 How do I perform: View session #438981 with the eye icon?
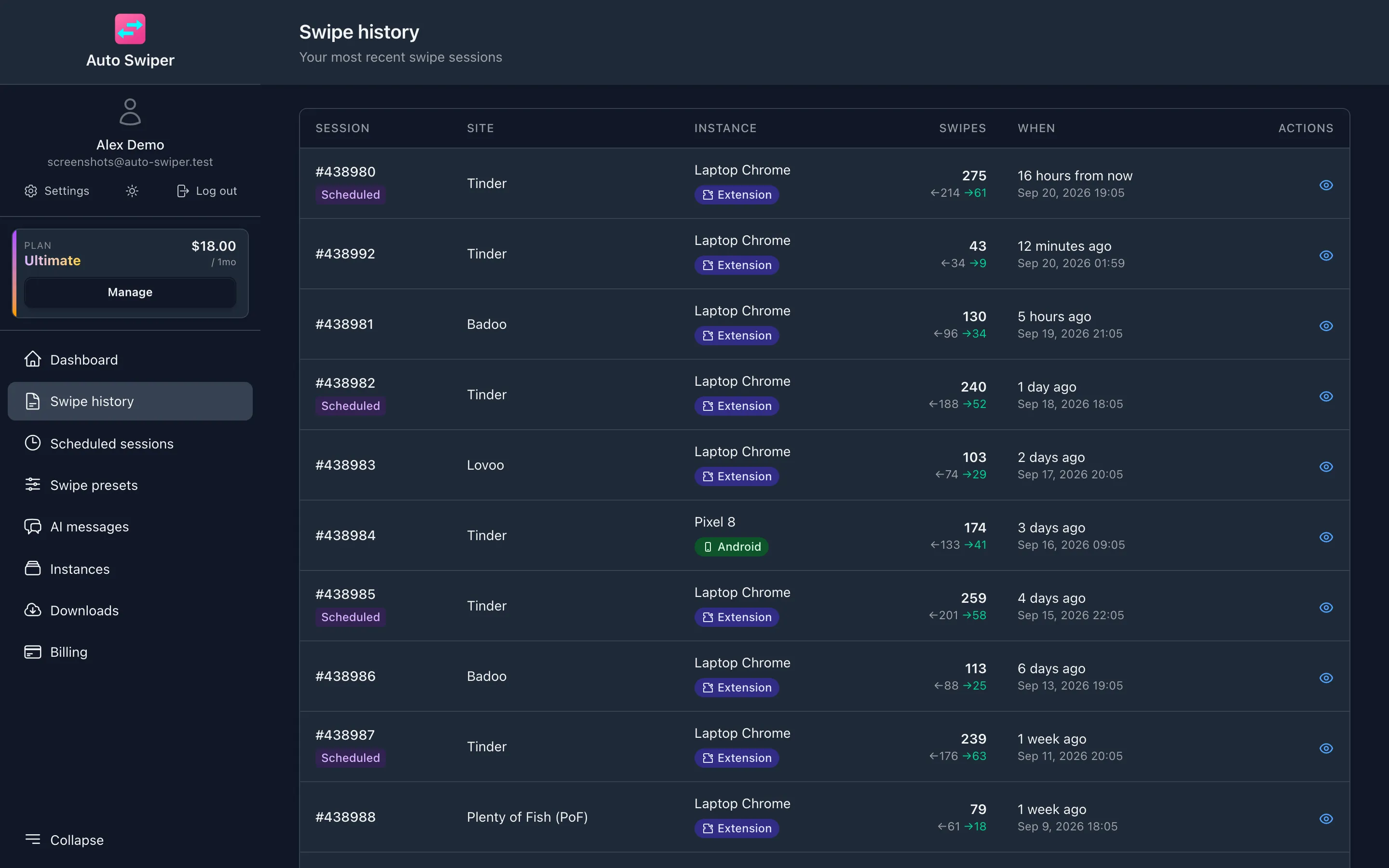pos(1326,326)
